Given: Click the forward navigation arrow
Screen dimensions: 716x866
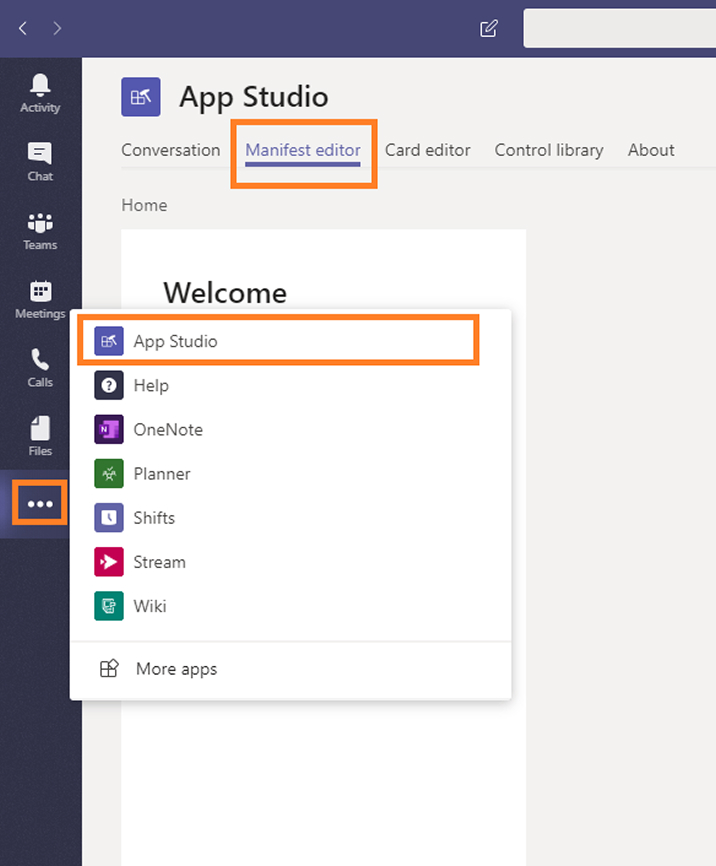Looking at the screenshot, I should tap(57, 28).
